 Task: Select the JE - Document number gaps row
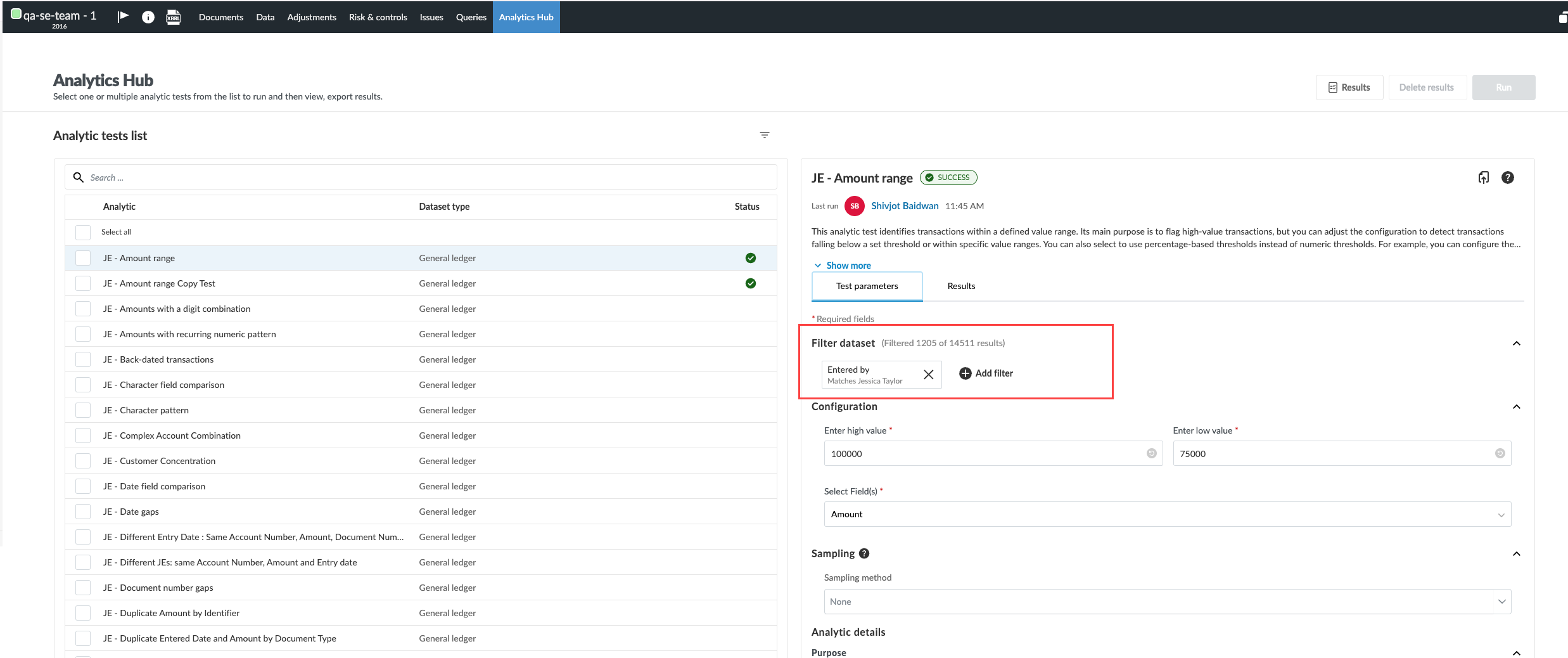tap(421, 588)
